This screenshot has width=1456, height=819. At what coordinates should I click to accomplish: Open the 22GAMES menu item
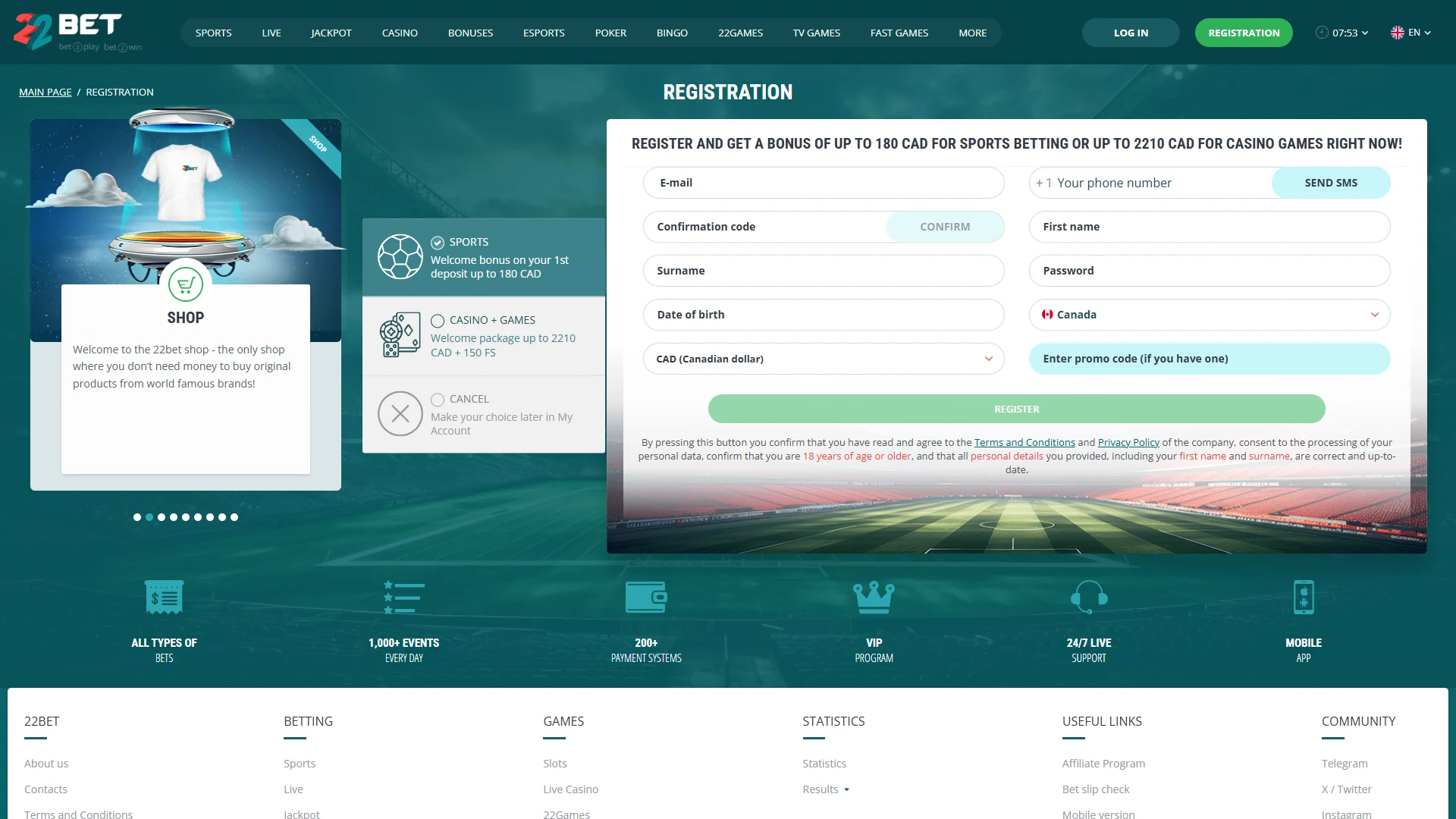[x=741, y=33]
